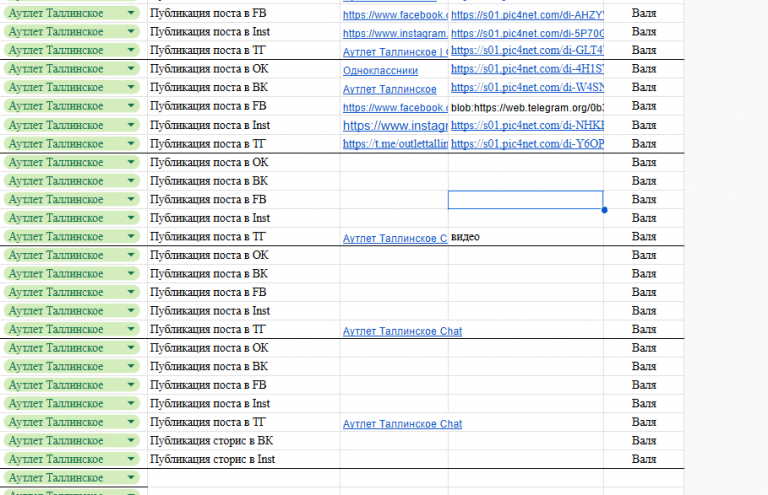Screen dimensions: 768x495
Task: Open dropdown arrow in 'Публикация сторис в ВК' row
Action: click(131, 440)
